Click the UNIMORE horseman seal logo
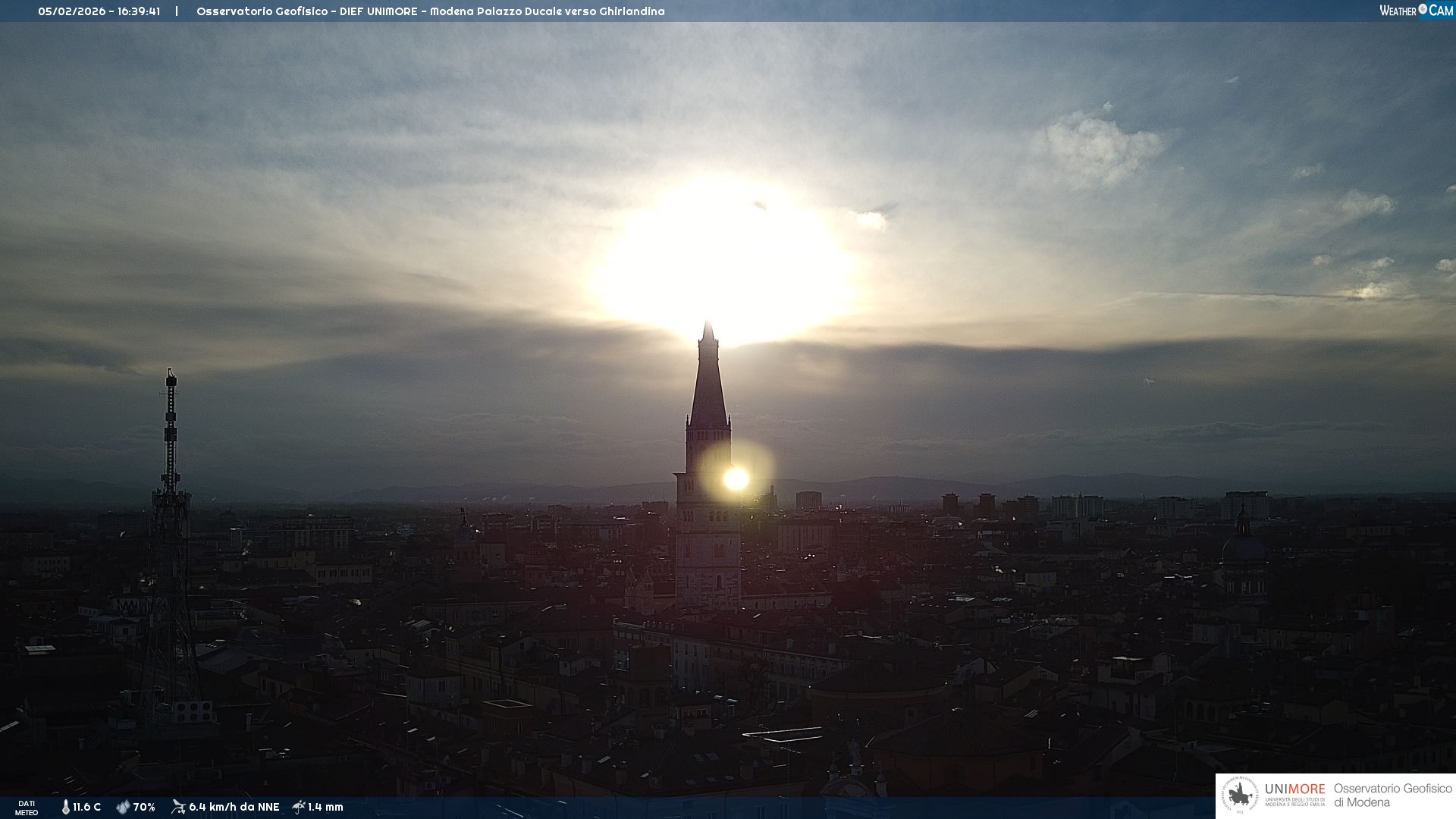 (x=1240, y=795)
